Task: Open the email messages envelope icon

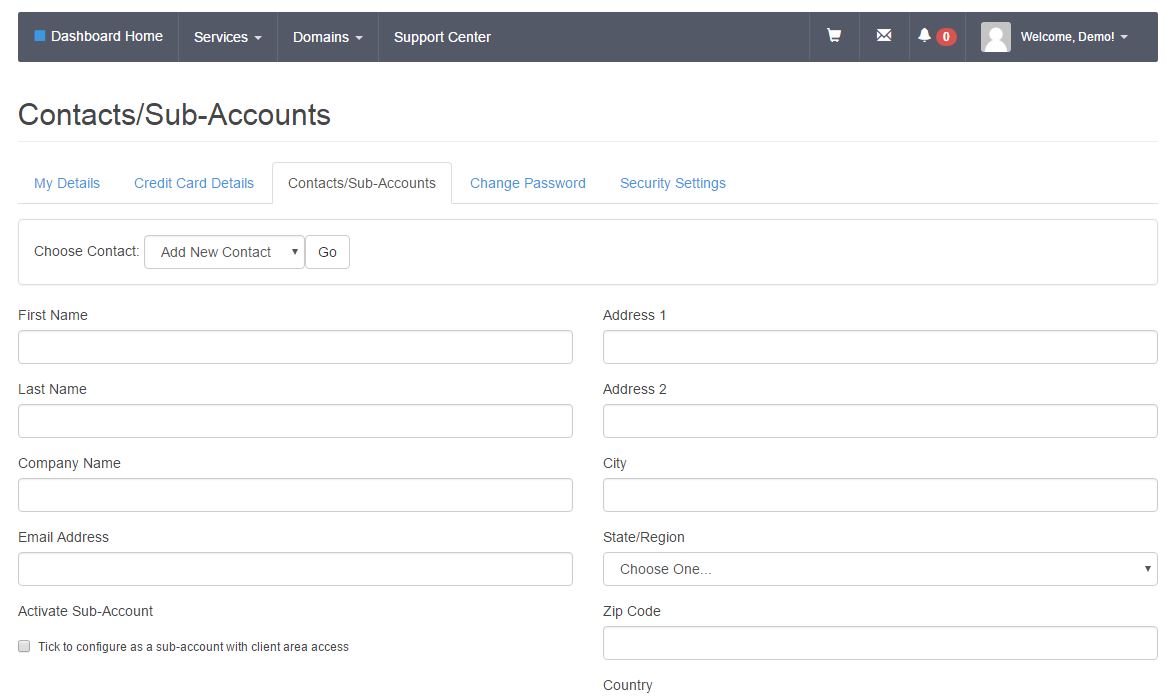Action: click(883, 36)
